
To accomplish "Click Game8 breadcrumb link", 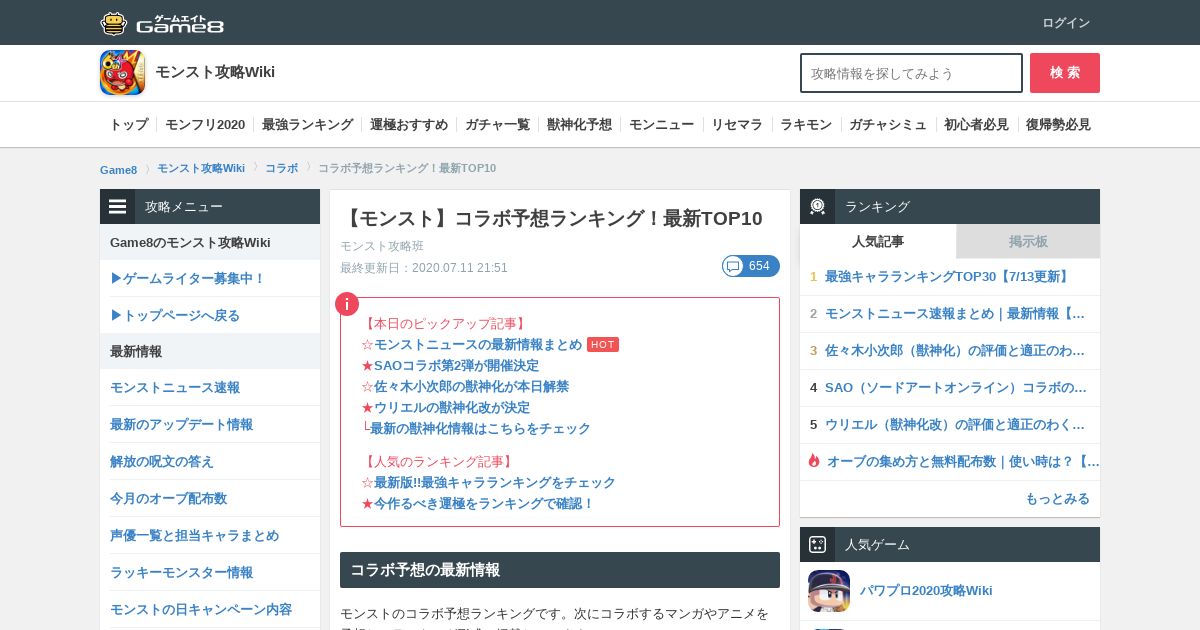I will click(118, 169).
